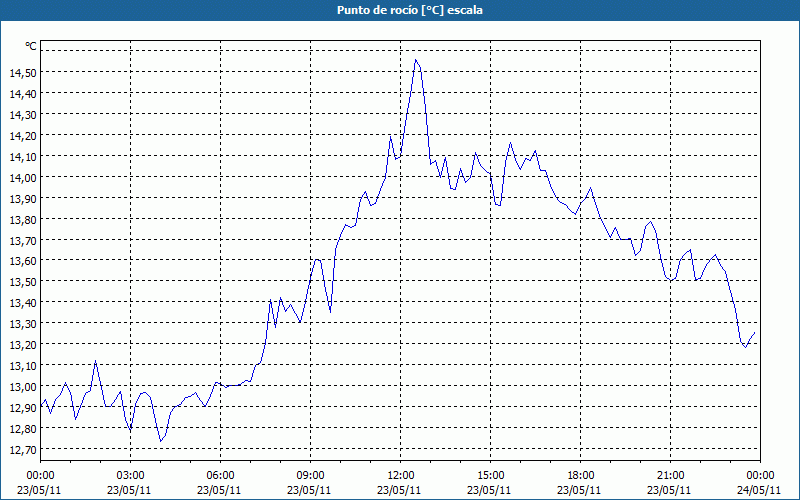Click the 13,30 y-axis label
Screen dimensions: 800x500
pos(23,323)
